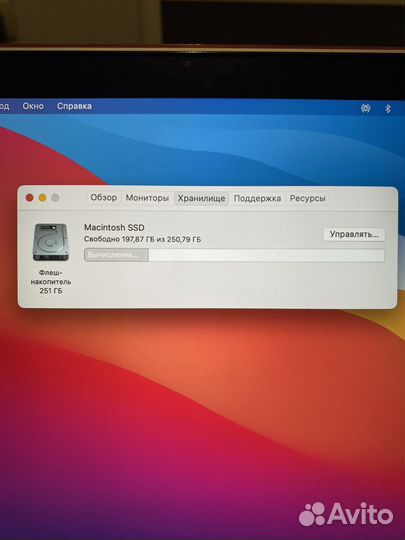405x540 pixels.
Task: Switch to the Мониторы tab
Action: tap(147, 198)
